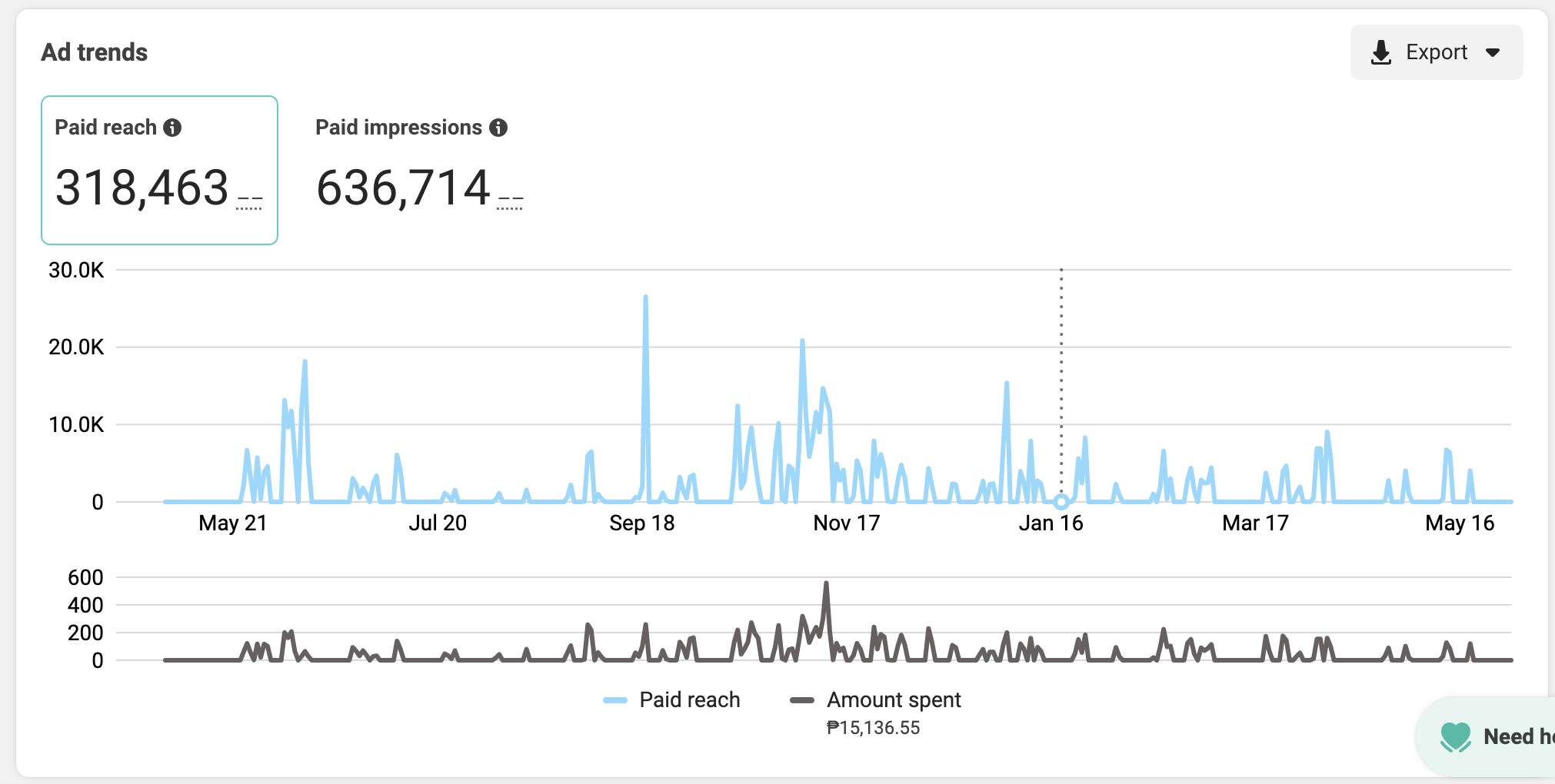1555x784 pixels.
Task: Click the Sep 18 axis label
Action: [x=642, y=523]
